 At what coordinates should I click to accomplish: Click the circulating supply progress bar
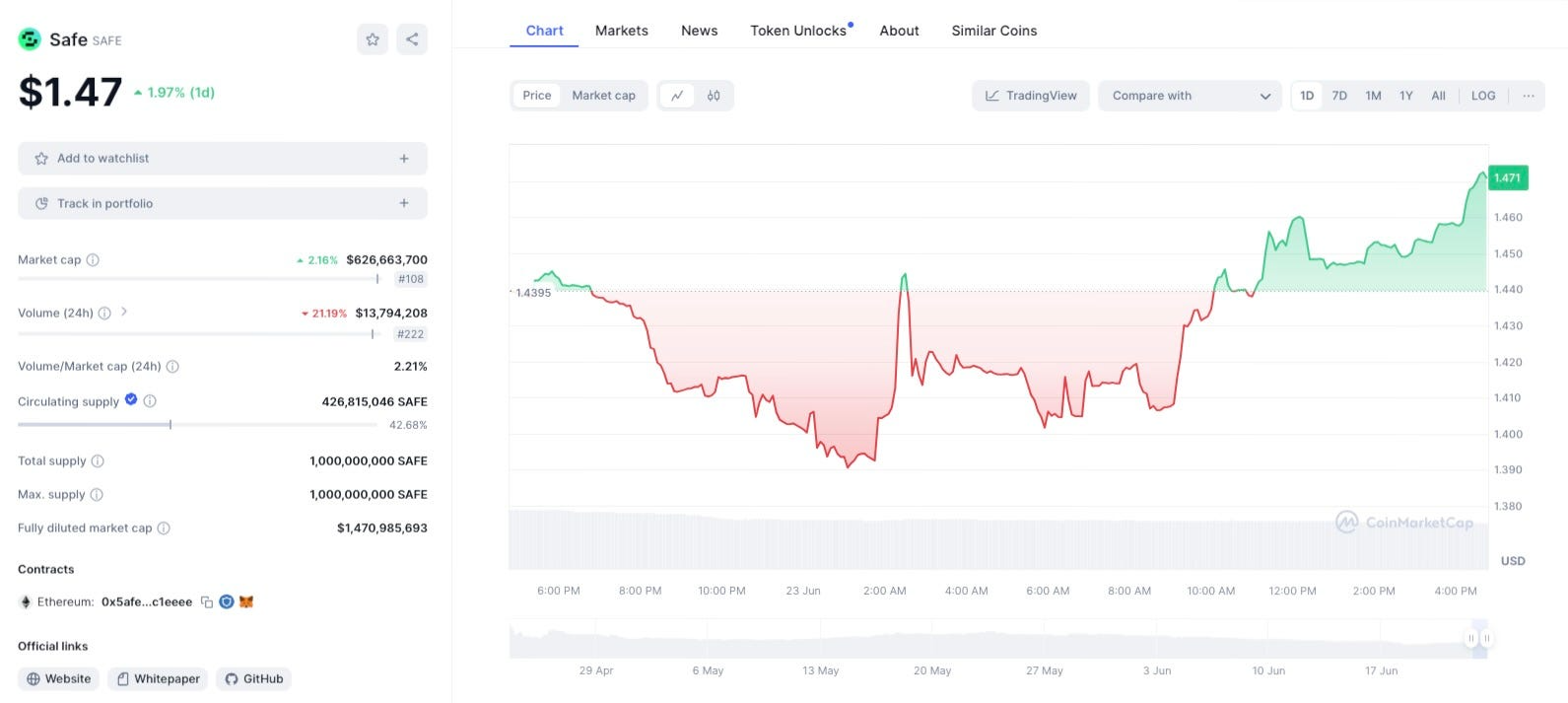197,425
